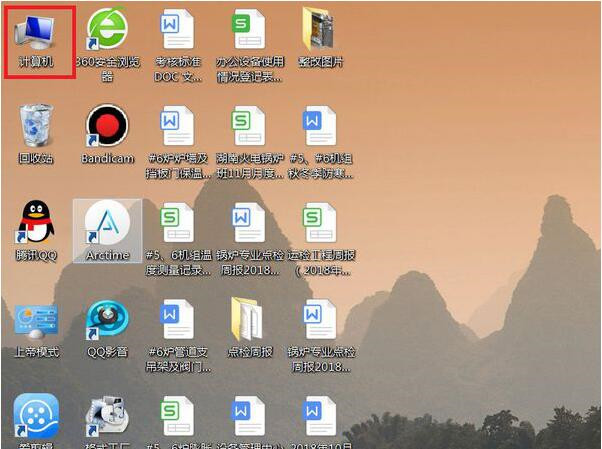This screenshot has width=602, height=449.
Task: Select the 湖南火电锅炉班11月月度 spreadsheet file
Action: point(249,127)
